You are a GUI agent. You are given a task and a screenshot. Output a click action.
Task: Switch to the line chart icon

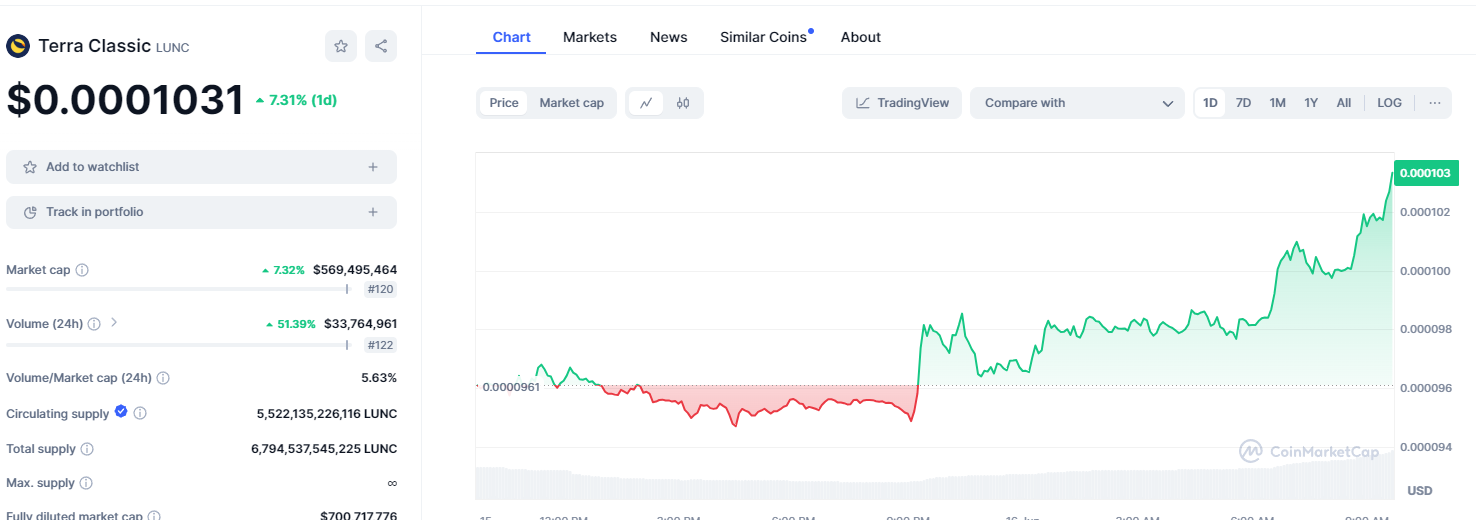(x=646, y=103)
